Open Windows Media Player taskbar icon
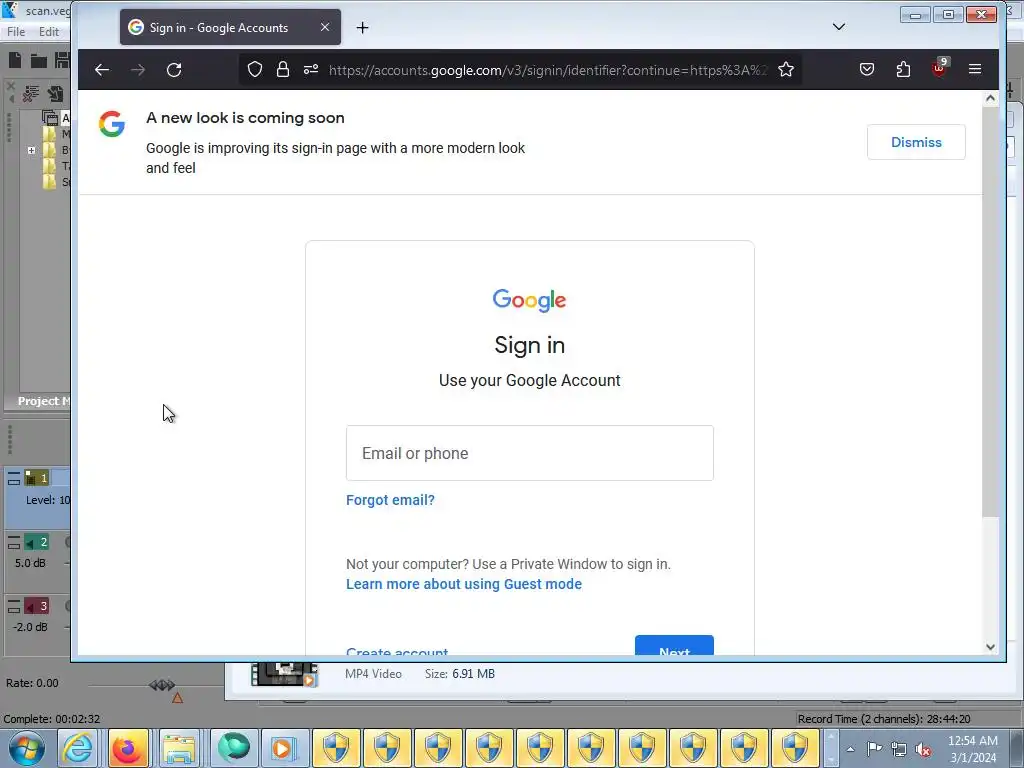The image size is (1024, 768). pos(283,748)
